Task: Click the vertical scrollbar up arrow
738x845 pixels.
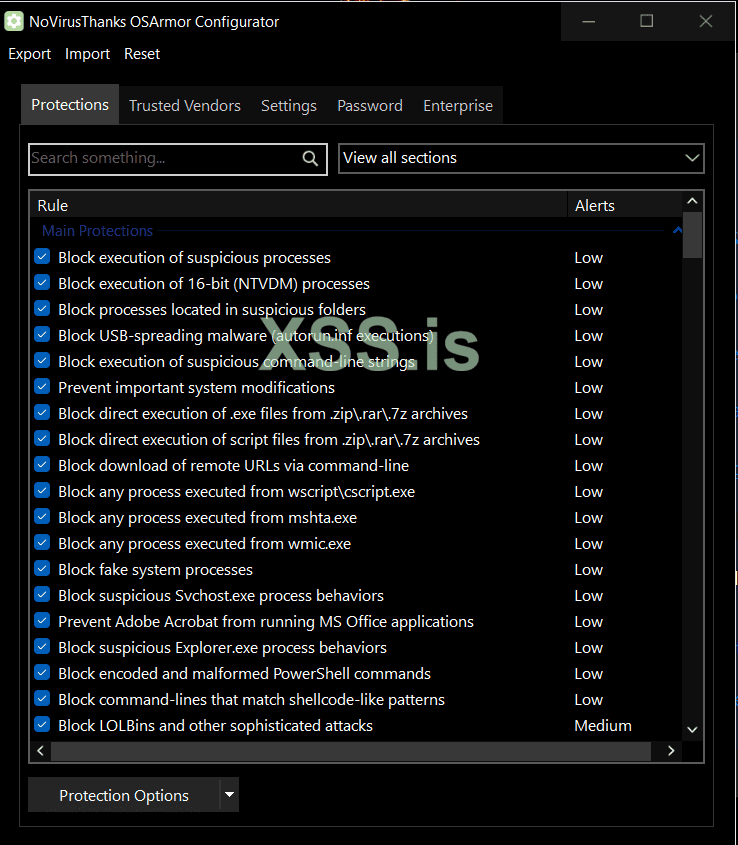Action: coord(692,202)
